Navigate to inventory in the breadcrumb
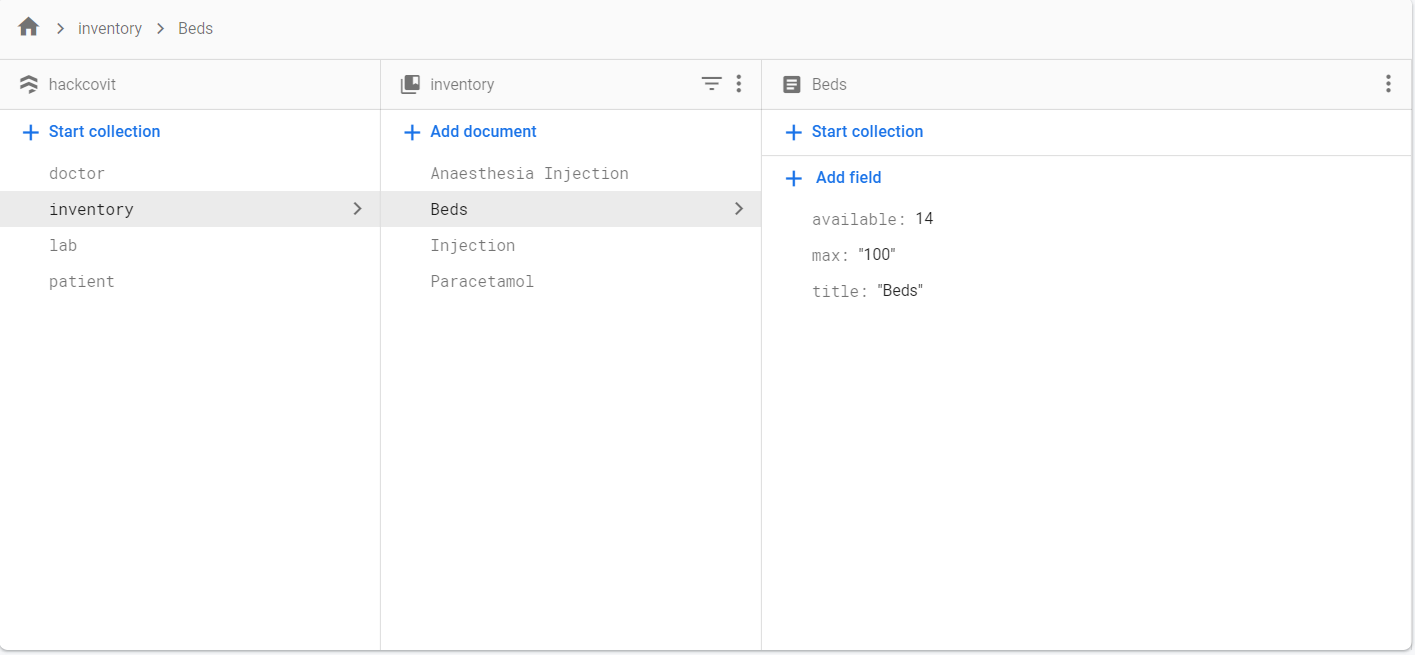Viewport: 1415px width, 655px height. 110,28
